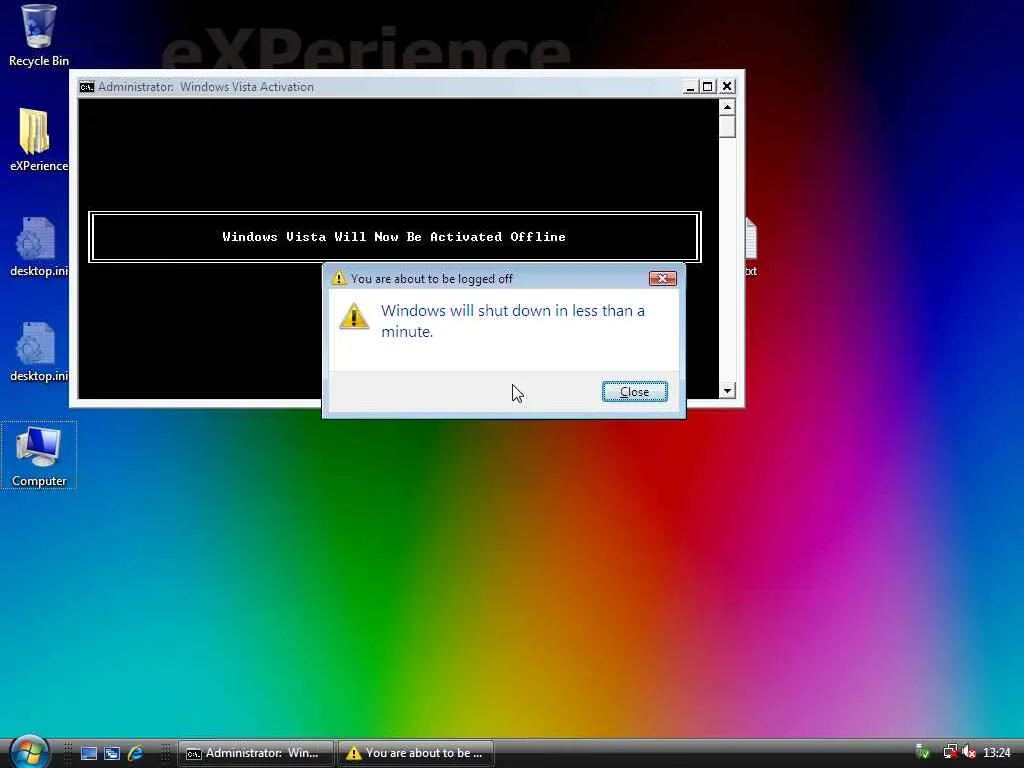1024x768 pixels.
Task: Click the command prompt icon in title bar
Action: 87,87
